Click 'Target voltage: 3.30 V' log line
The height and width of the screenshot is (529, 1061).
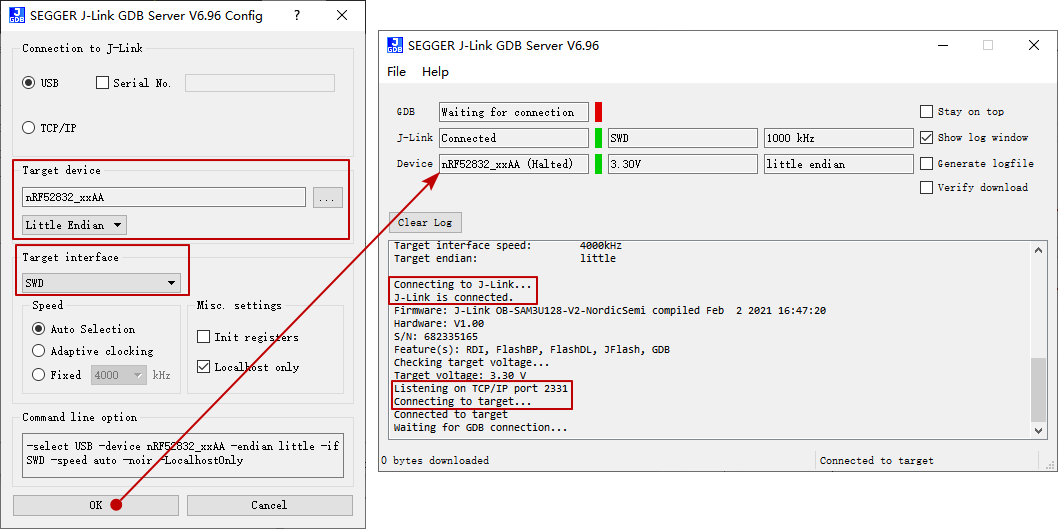(x=460, y=375)
